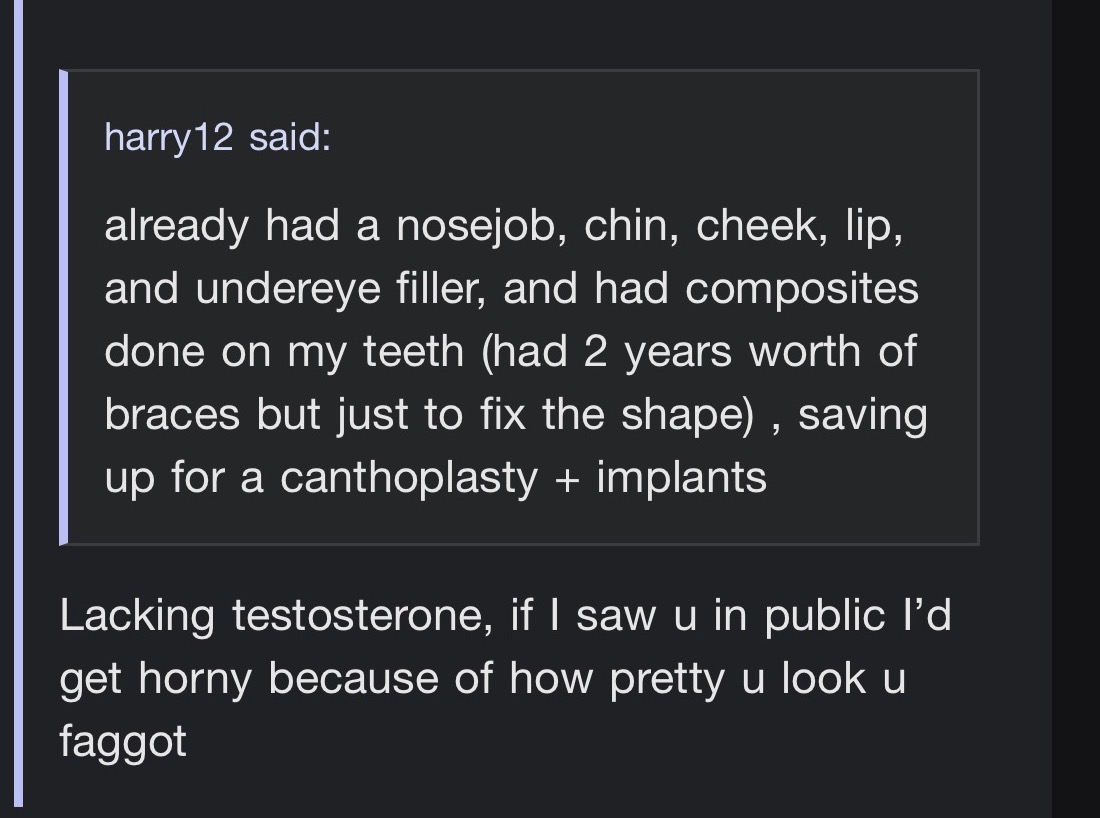Click the word "teeth" in the quote
The image size is (1100, 818).
(x=414, y=352)
